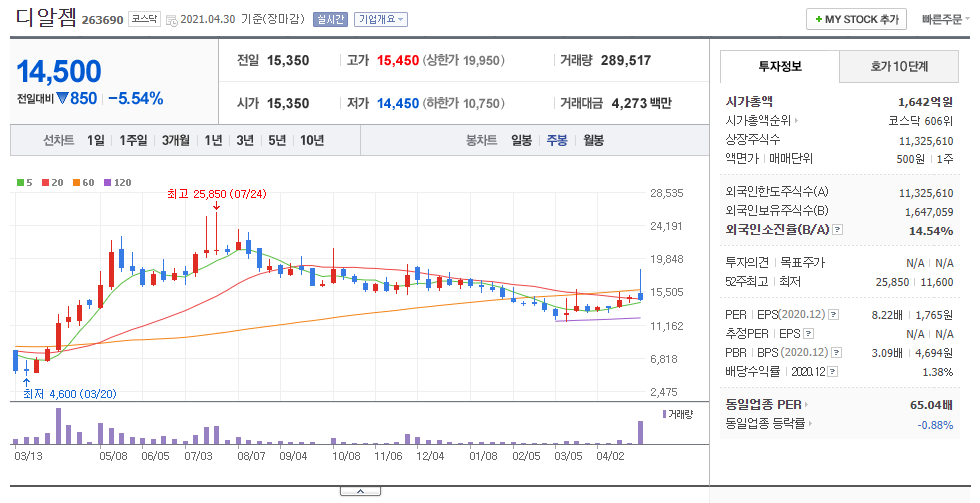Switch candle chart to 주봉

click(557, 141)
